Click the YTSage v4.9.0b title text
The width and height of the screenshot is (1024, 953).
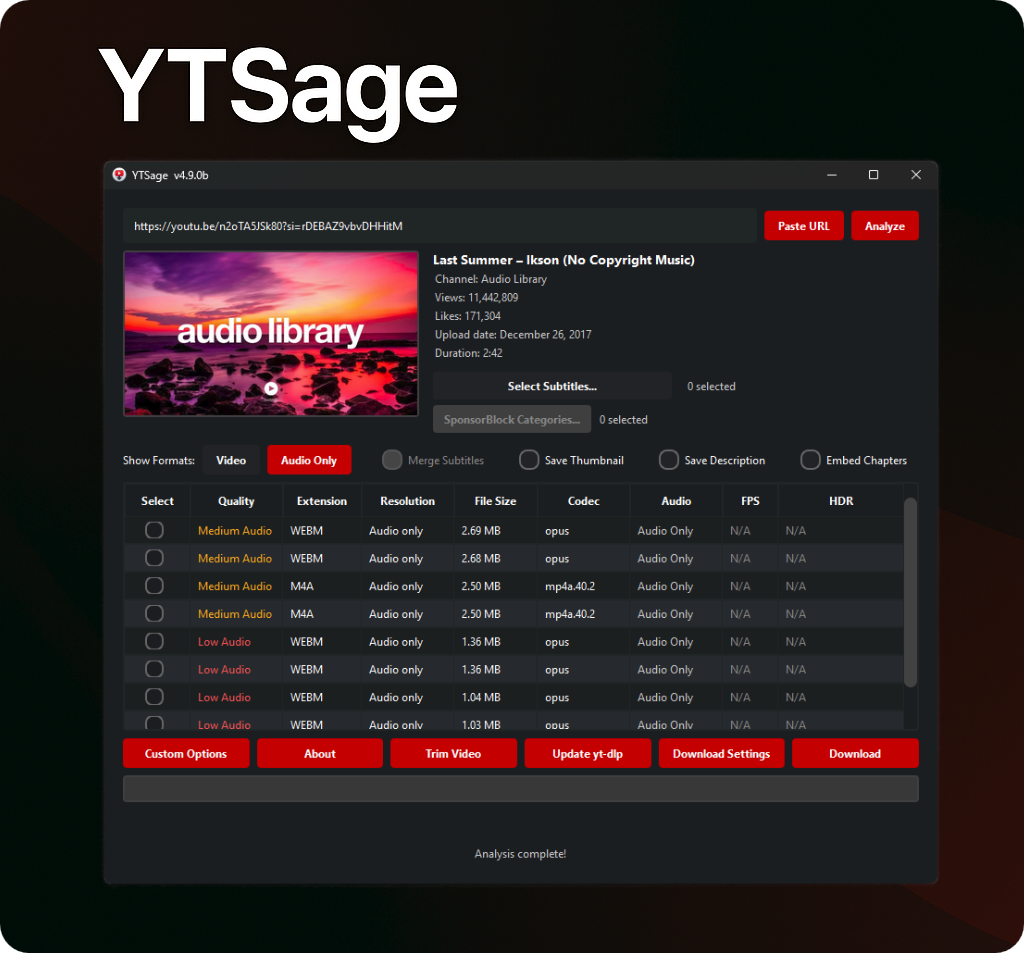(x=170, y=175)
